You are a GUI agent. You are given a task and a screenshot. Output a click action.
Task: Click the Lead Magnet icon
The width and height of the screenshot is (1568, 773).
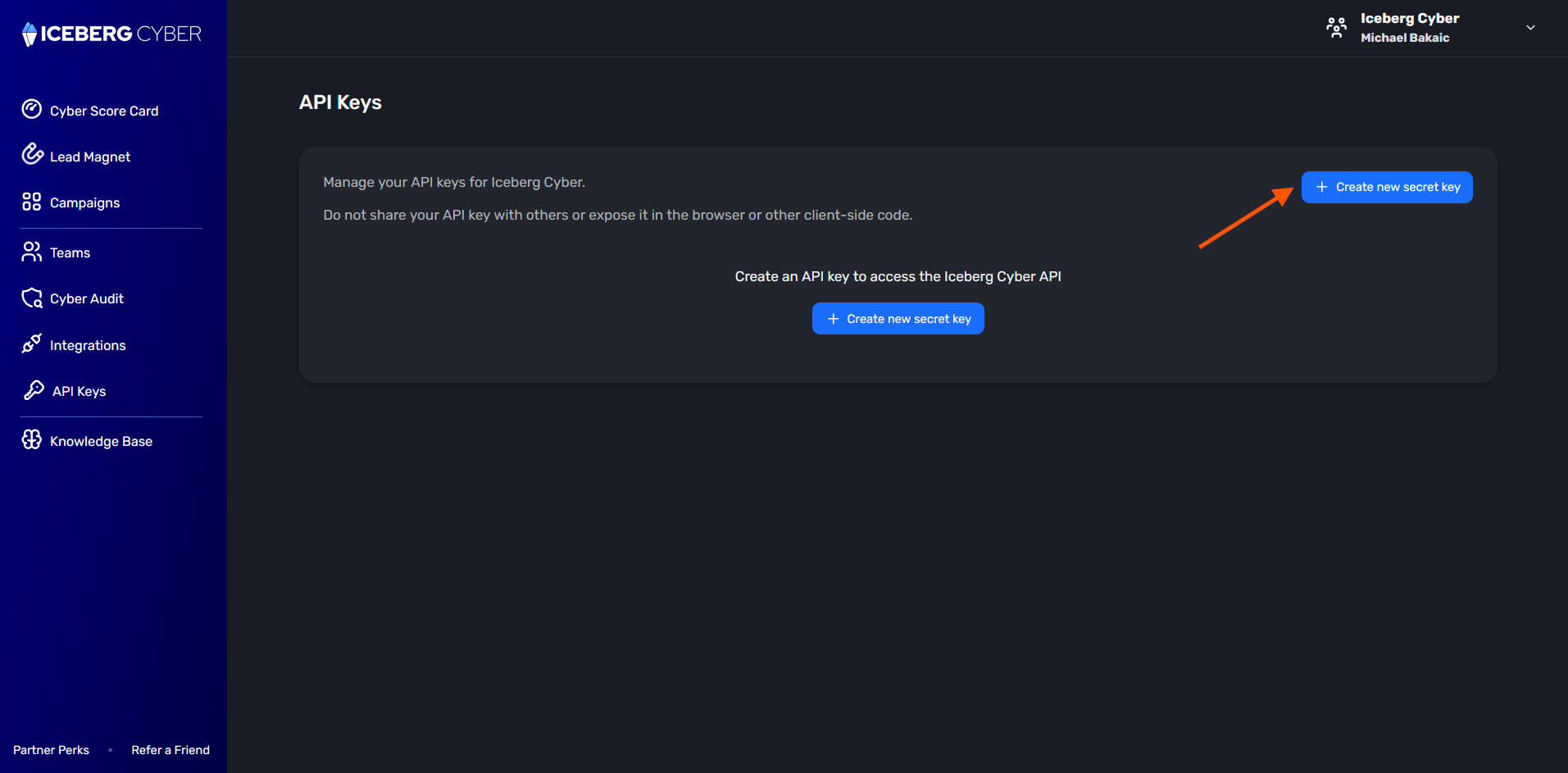coord(32,154)
